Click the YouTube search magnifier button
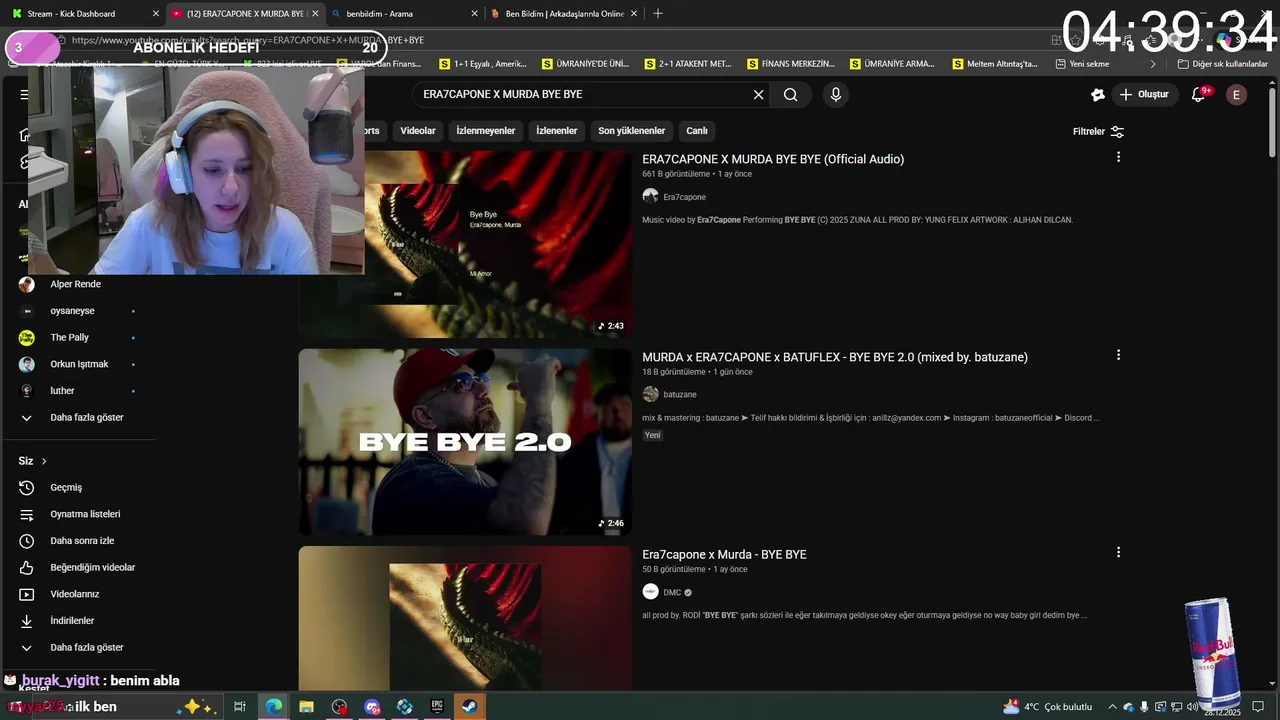The image size is (1280, 720). (790, 95)
